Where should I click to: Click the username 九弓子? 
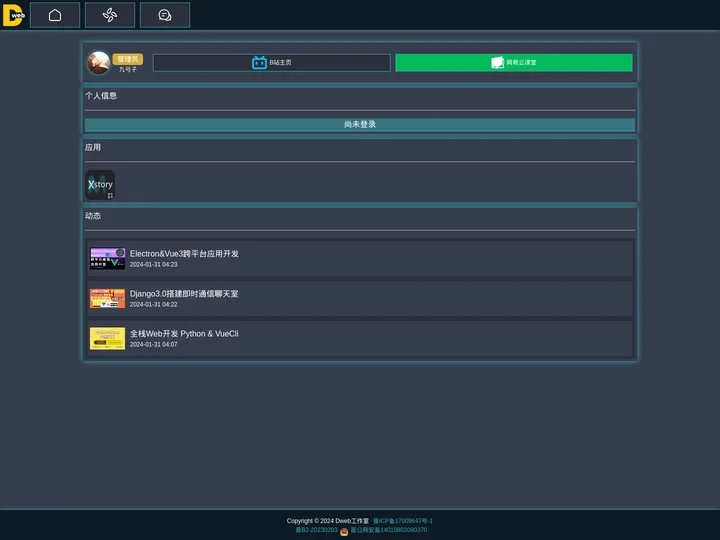coord(128,69)
